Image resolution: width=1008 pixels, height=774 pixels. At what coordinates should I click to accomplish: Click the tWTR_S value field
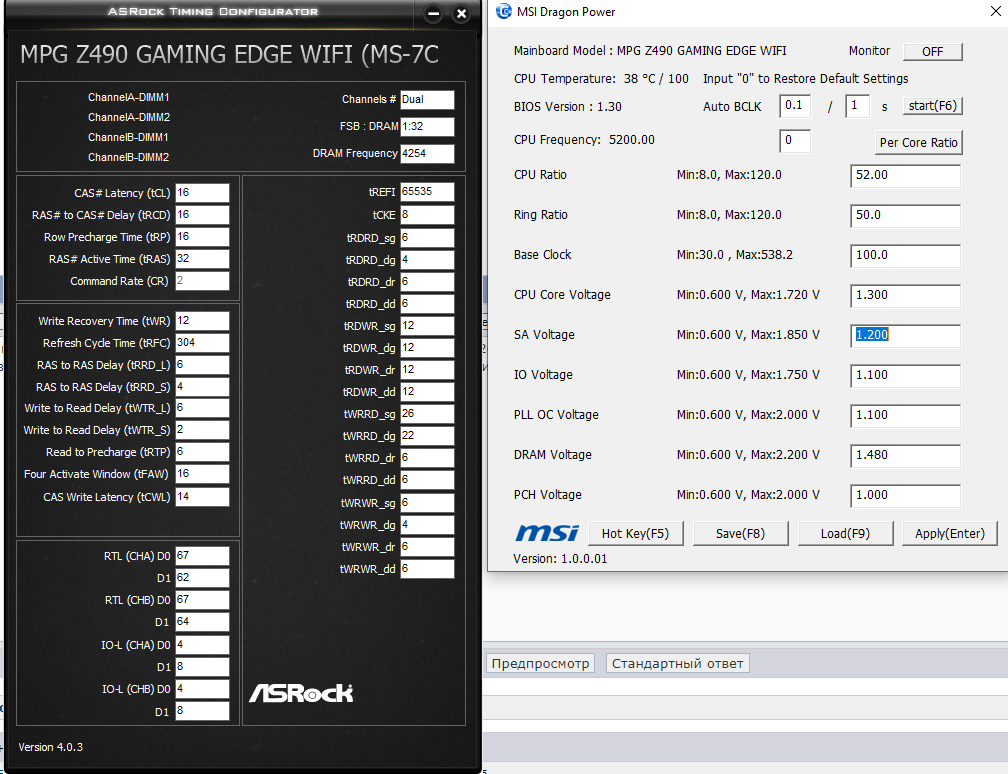coord(202,429)
